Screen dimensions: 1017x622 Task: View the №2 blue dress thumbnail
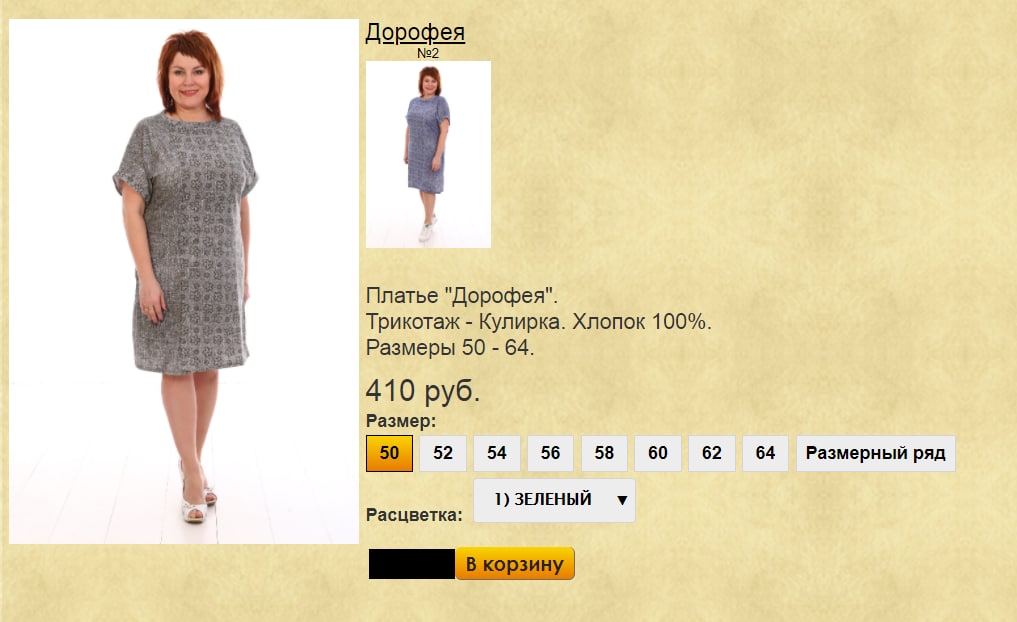(428, 154)
